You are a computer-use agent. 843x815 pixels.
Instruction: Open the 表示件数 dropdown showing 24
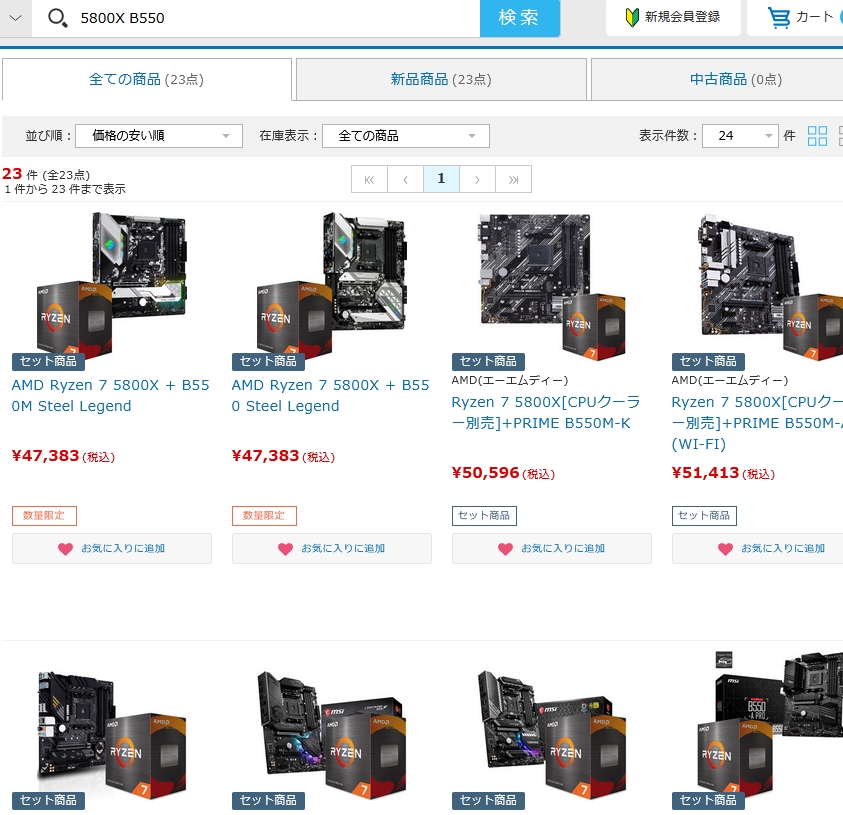pyautogui.click(x=740, y=135)
